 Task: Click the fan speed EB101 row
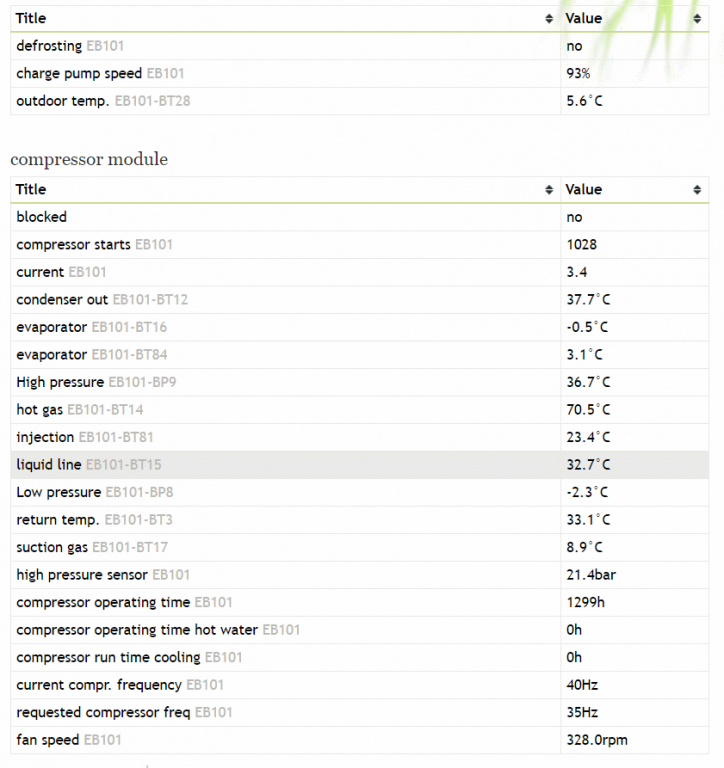[x=360, y=740]
